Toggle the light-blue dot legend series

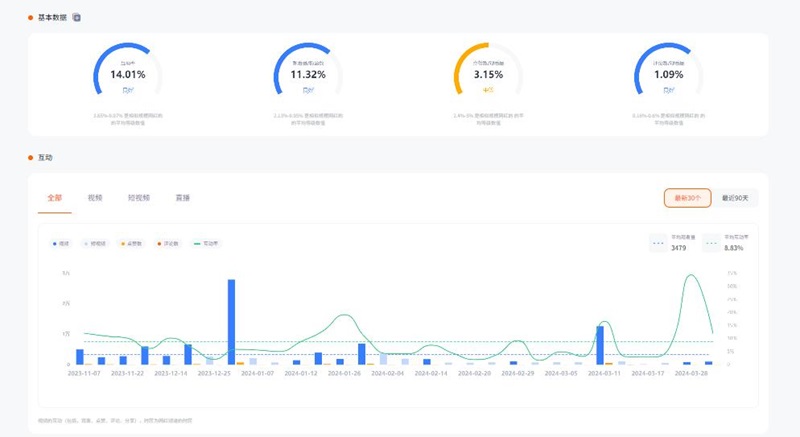click(96, 243)
